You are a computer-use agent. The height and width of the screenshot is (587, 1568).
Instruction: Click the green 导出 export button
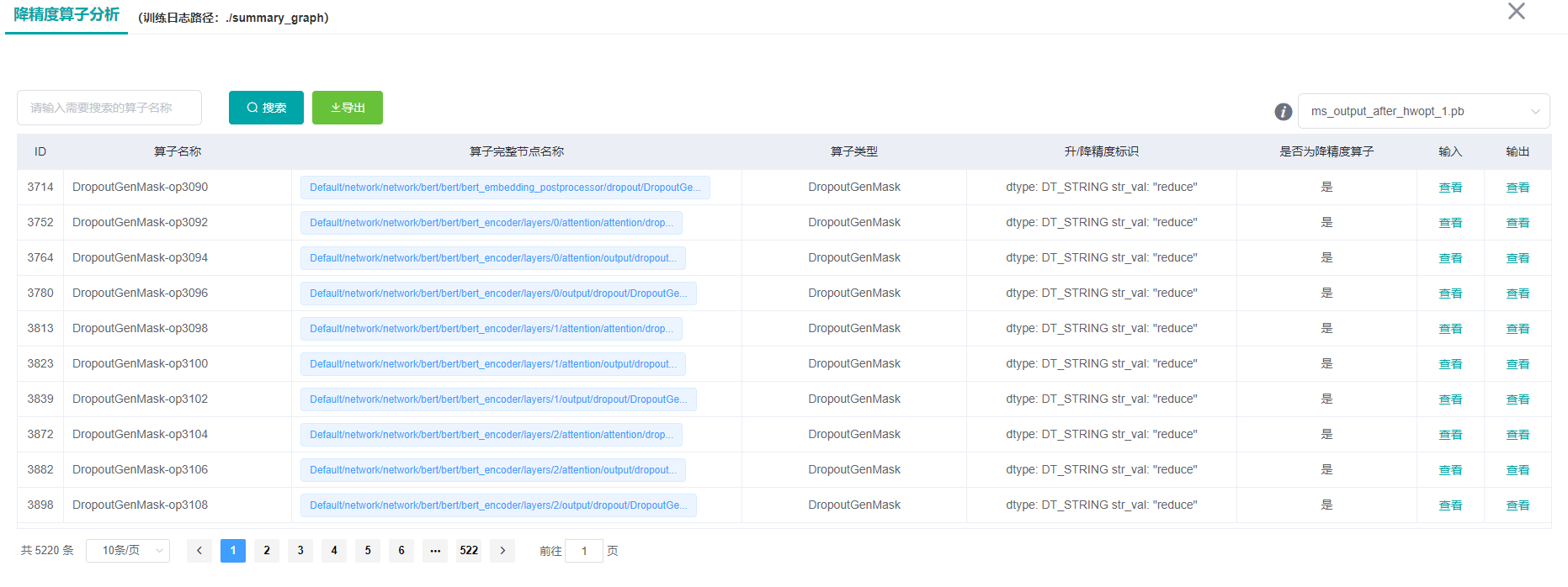pyautogui.click(x=348, y=108)
